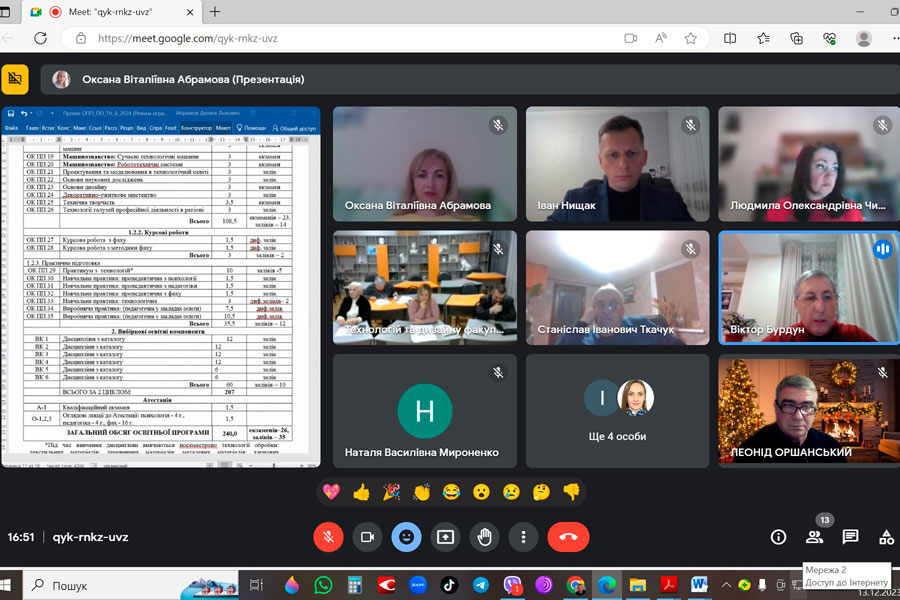This screenshot has width=900, height=600.
Task: Click the Present now screen share button
Action: (445, 537)
